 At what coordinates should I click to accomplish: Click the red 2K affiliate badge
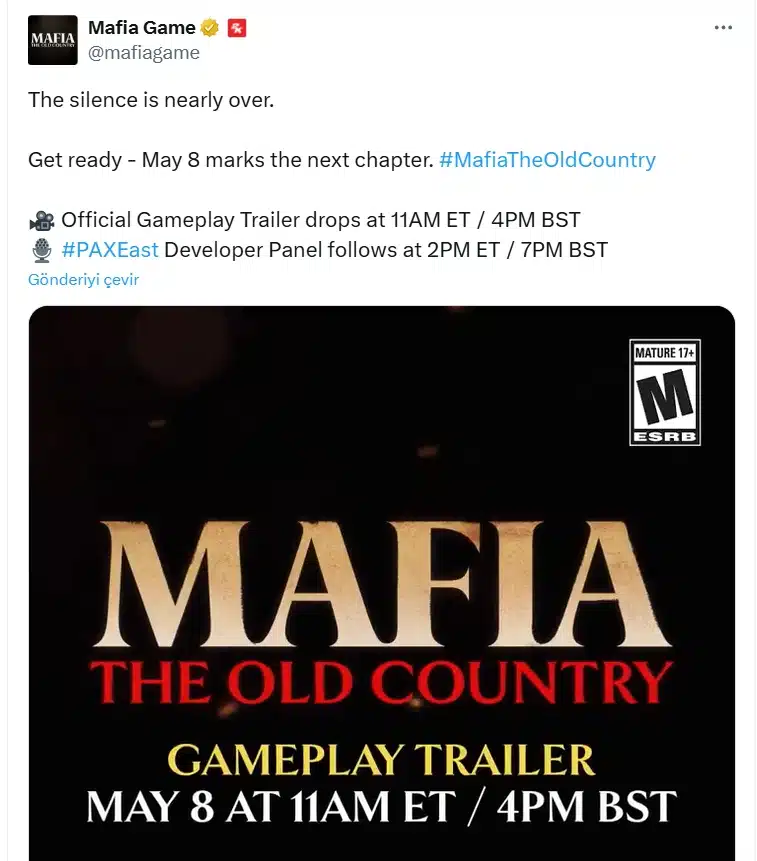pyautogui.click(x=236, y=28)
